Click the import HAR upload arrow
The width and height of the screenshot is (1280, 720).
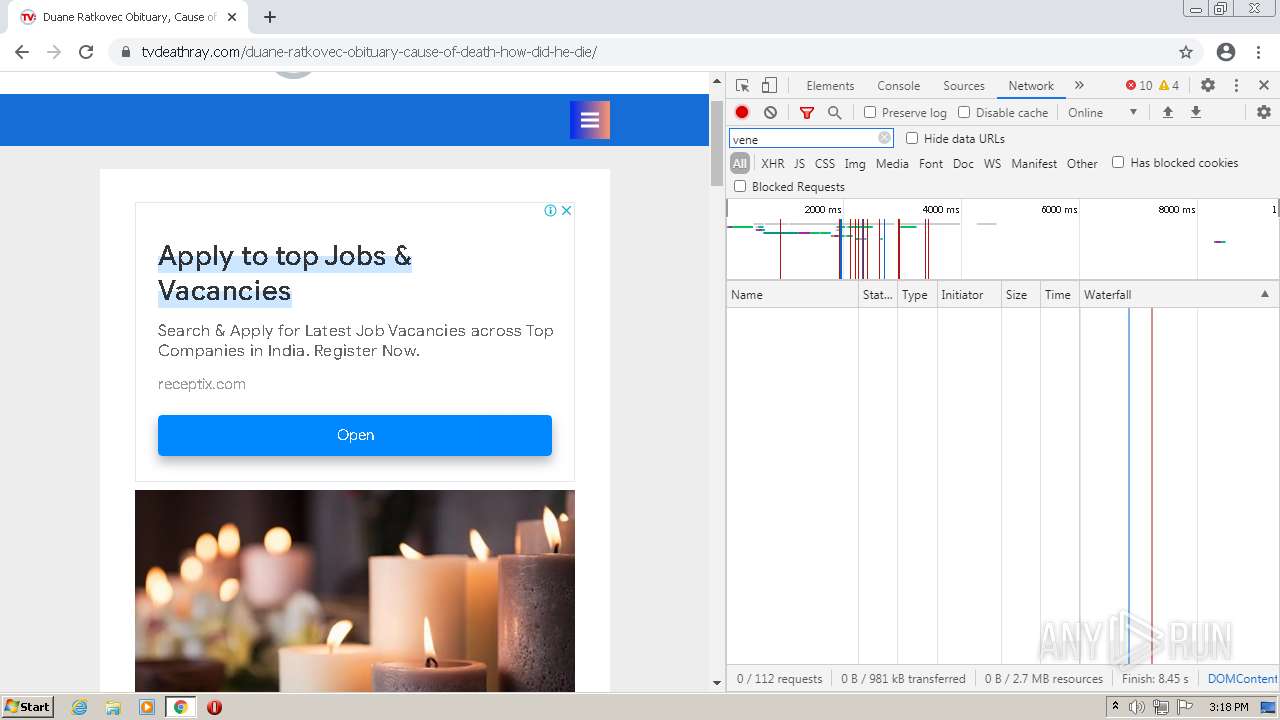point(1167,113)
